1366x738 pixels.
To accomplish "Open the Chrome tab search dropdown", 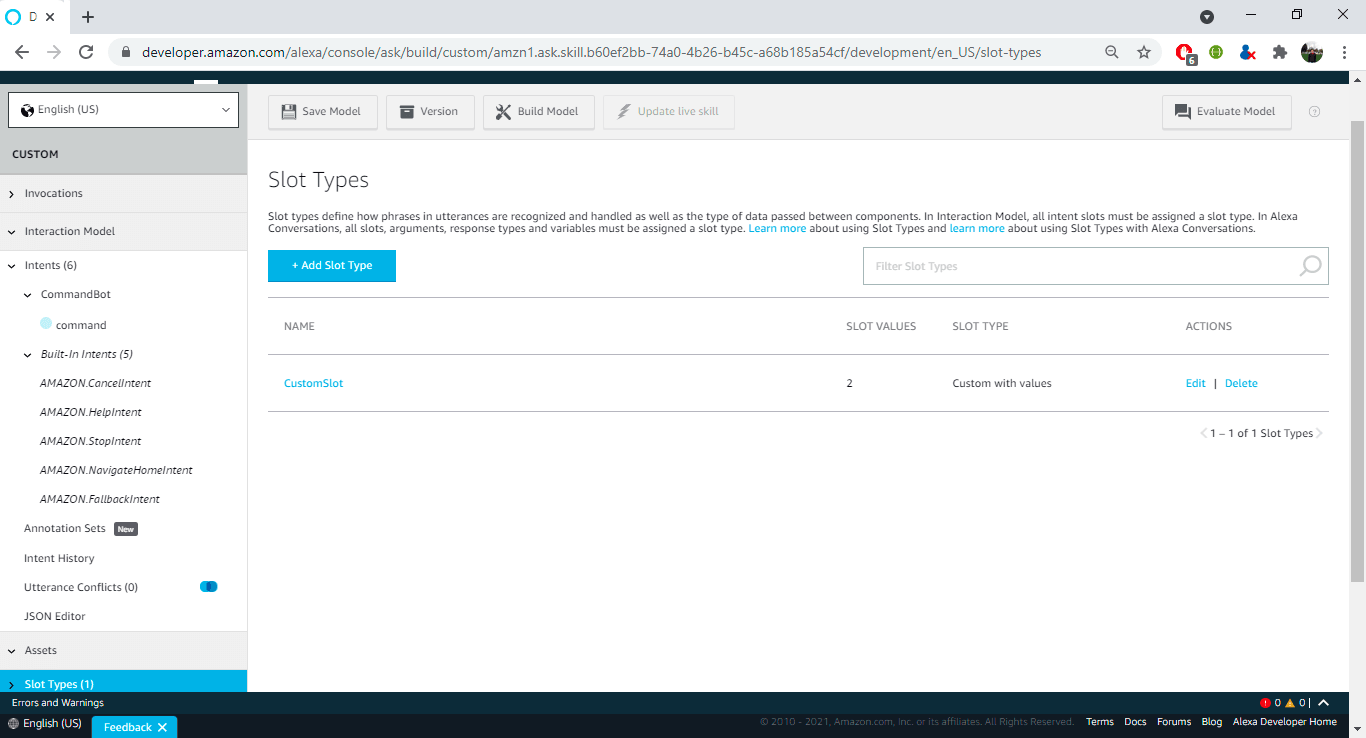I will pos(1207,16).
